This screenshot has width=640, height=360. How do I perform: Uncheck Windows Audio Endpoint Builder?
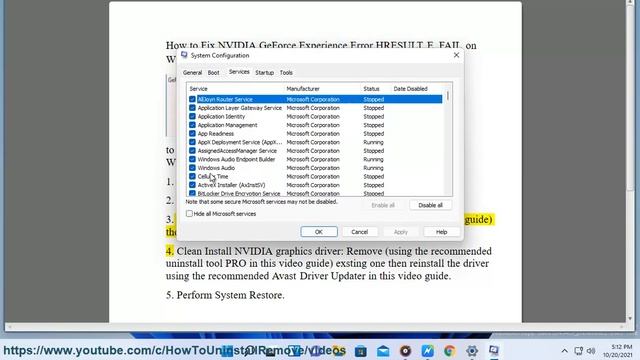[x=192, y=159]
